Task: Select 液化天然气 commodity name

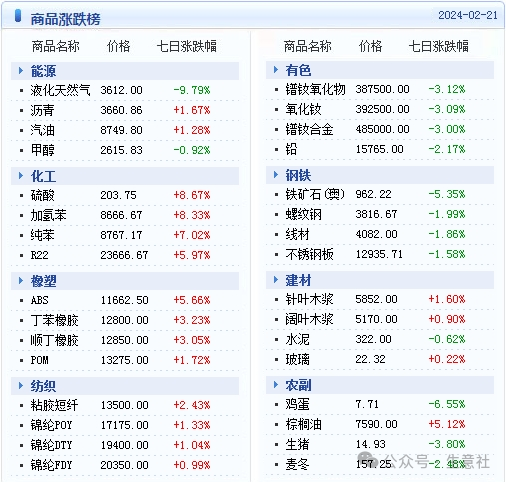Action: [60, 90]
